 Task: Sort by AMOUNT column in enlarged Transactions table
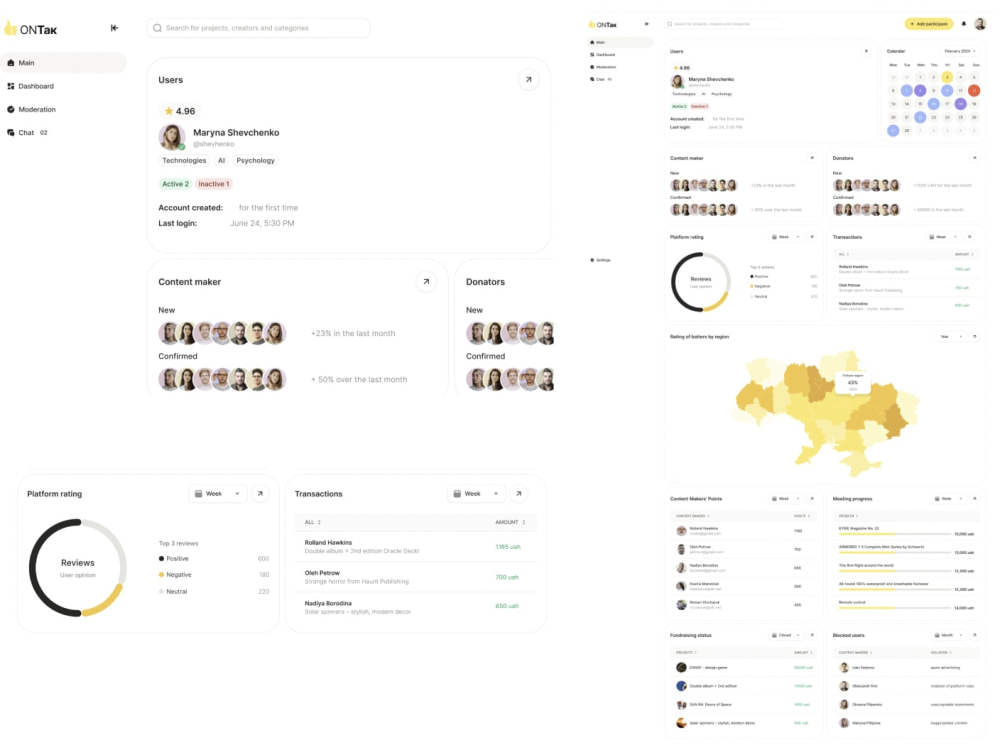(510, 522)
